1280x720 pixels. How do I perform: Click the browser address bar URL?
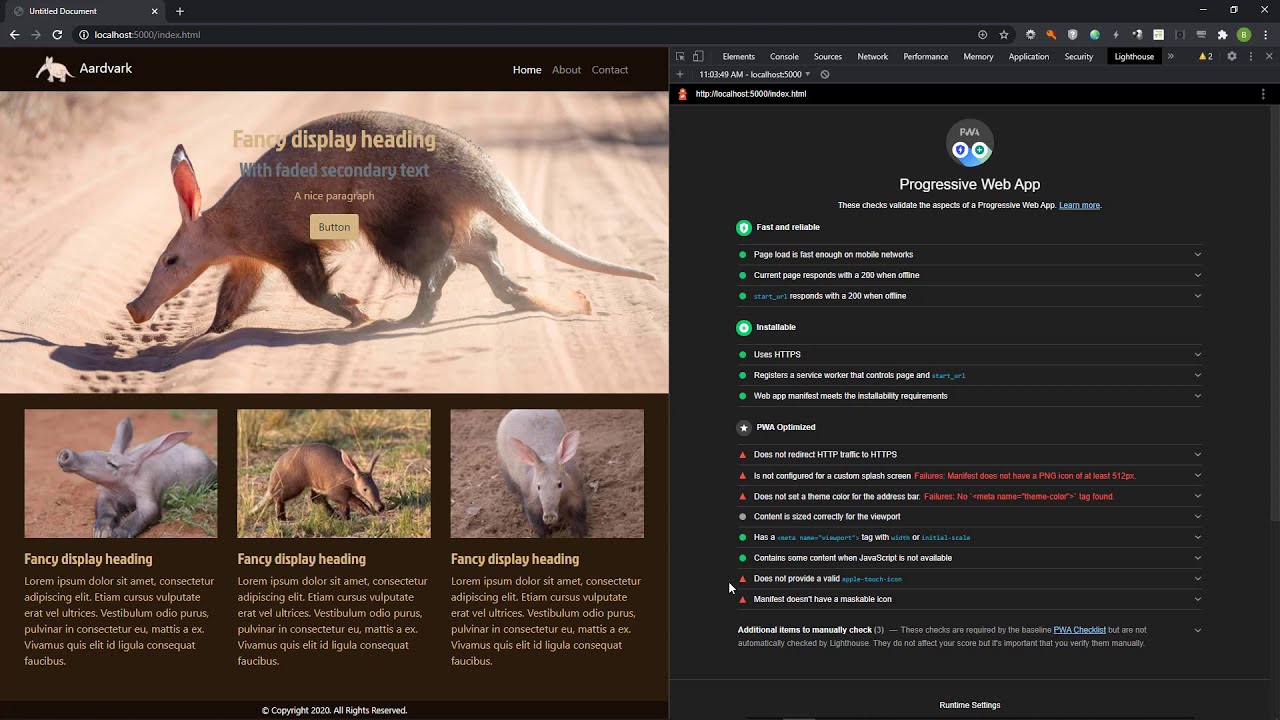pos(147,34)
